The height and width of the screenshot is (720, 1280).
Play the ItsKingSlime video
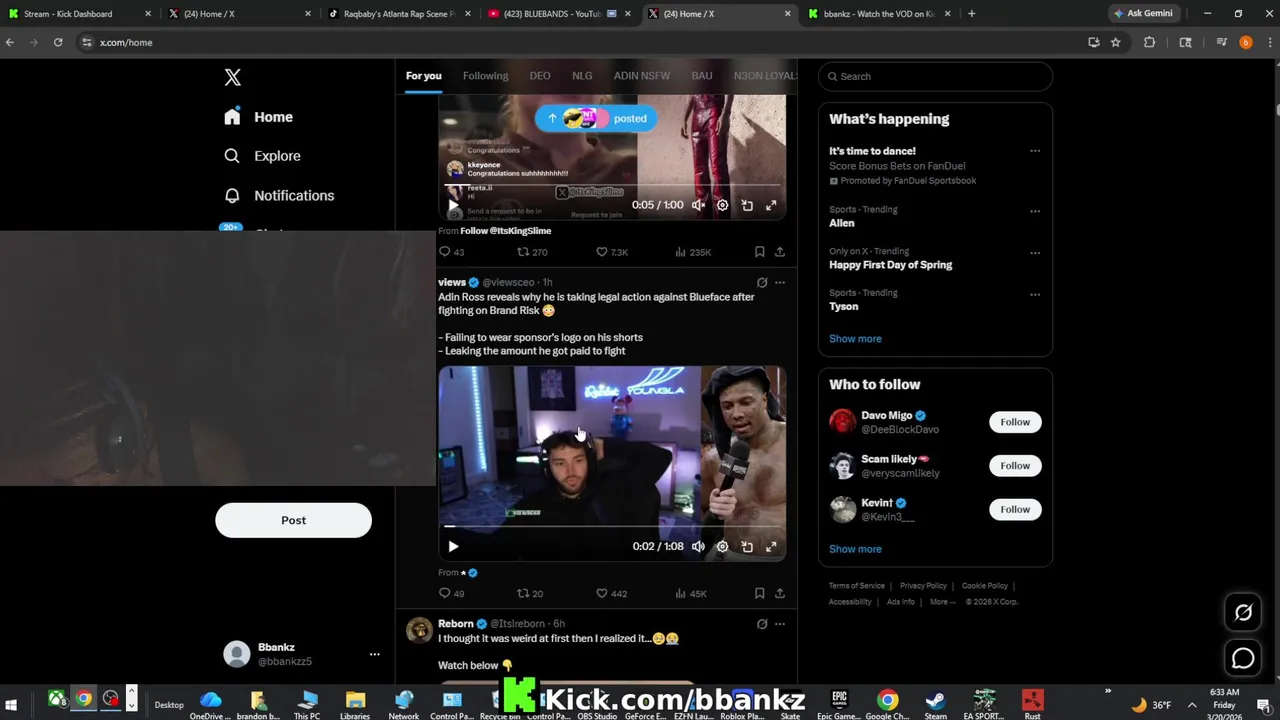tap(453, 205)
